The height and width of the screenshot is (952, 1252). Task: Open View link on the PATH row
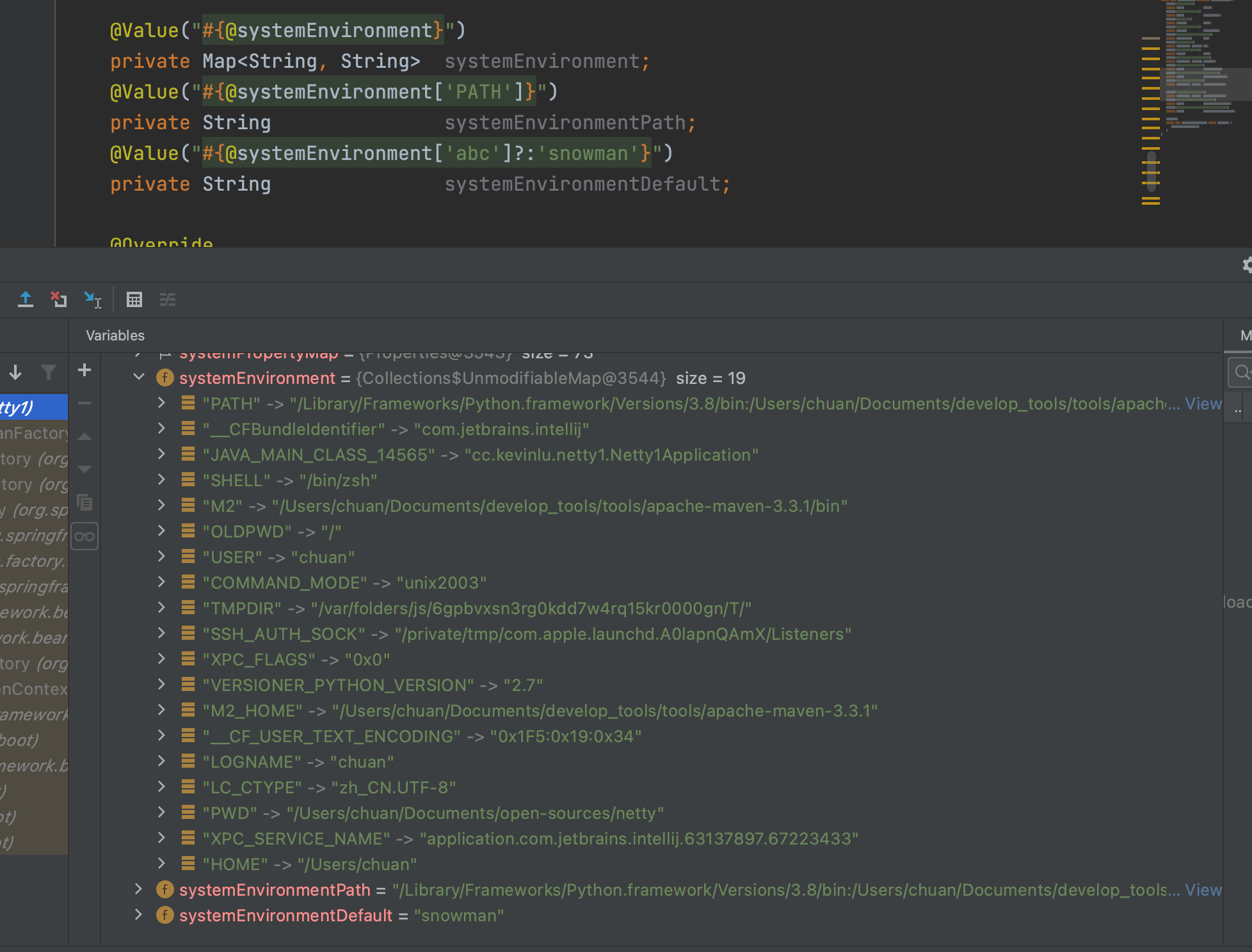click(x=1203, y=404)
